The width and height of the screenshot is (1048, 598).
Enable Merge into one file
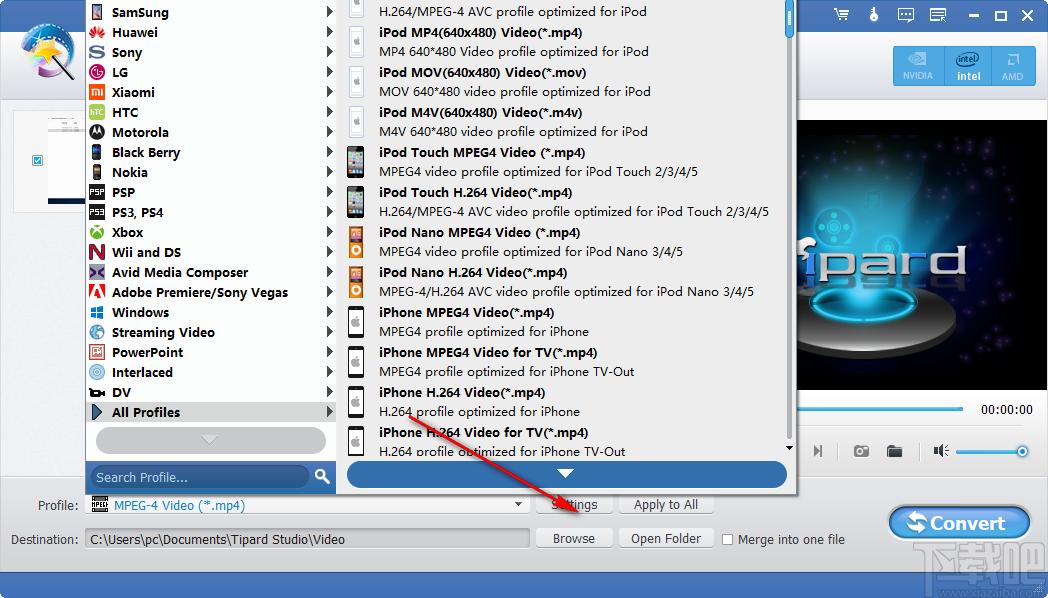pos(728,539)
